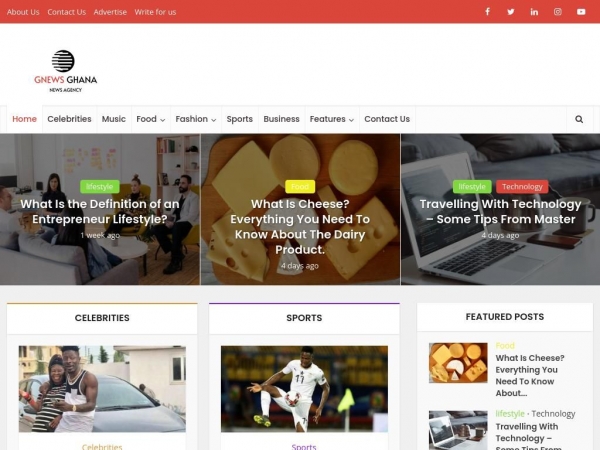Click the green lifestyle tag on laptop slide
Viewport: 600px width, 450px height.
[x=472, y=187]
